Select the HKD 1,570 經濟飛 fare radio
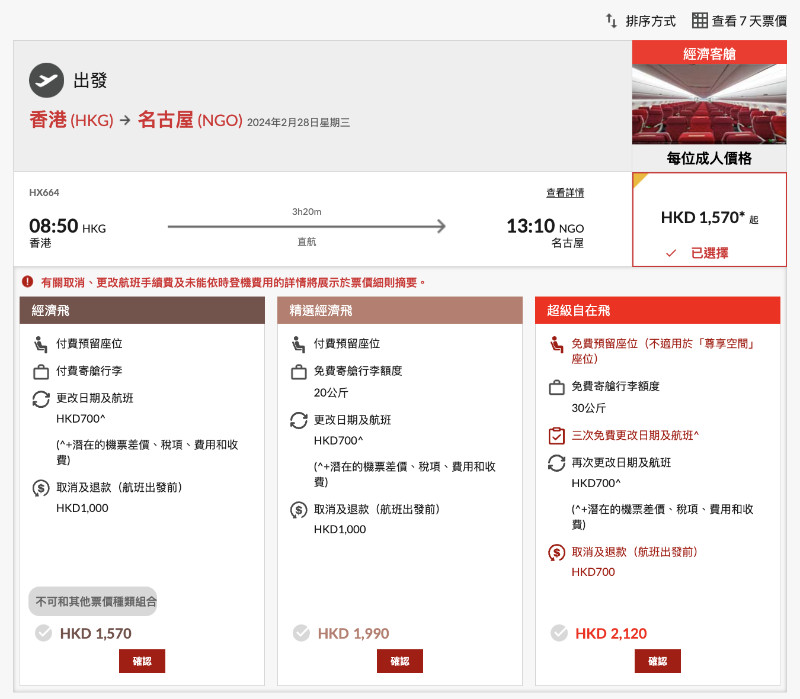This screenshot has width=800, height=699. pos(43,633)
